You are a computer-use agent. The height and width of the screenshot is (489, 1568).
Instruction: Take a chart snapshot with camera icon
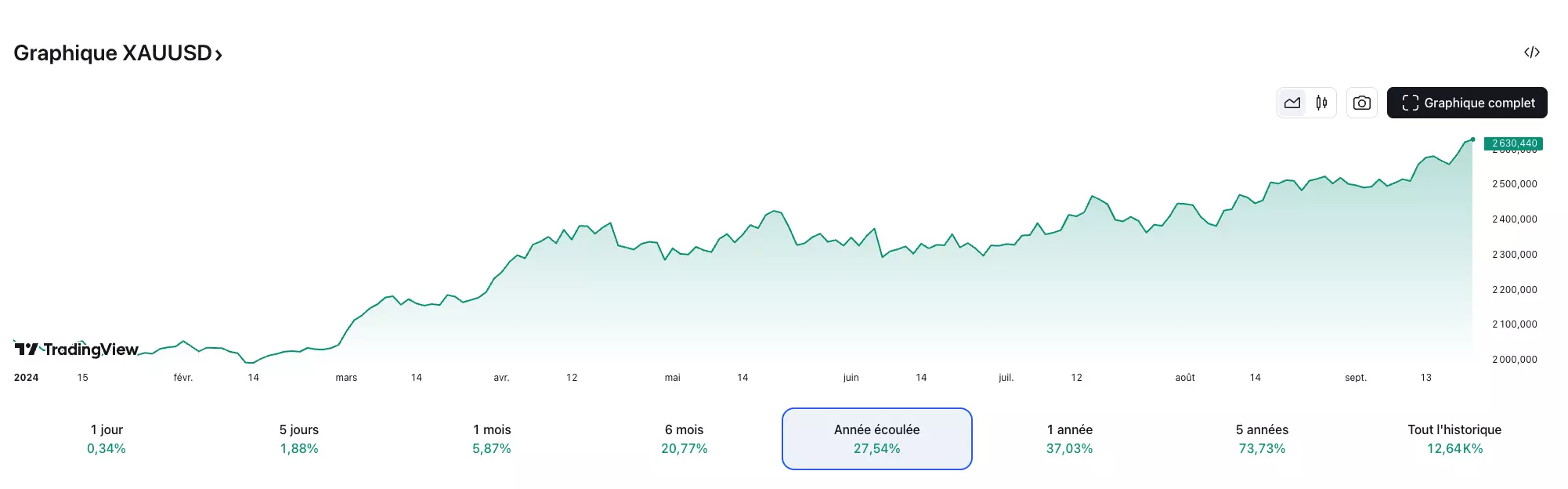point(1362,103)
